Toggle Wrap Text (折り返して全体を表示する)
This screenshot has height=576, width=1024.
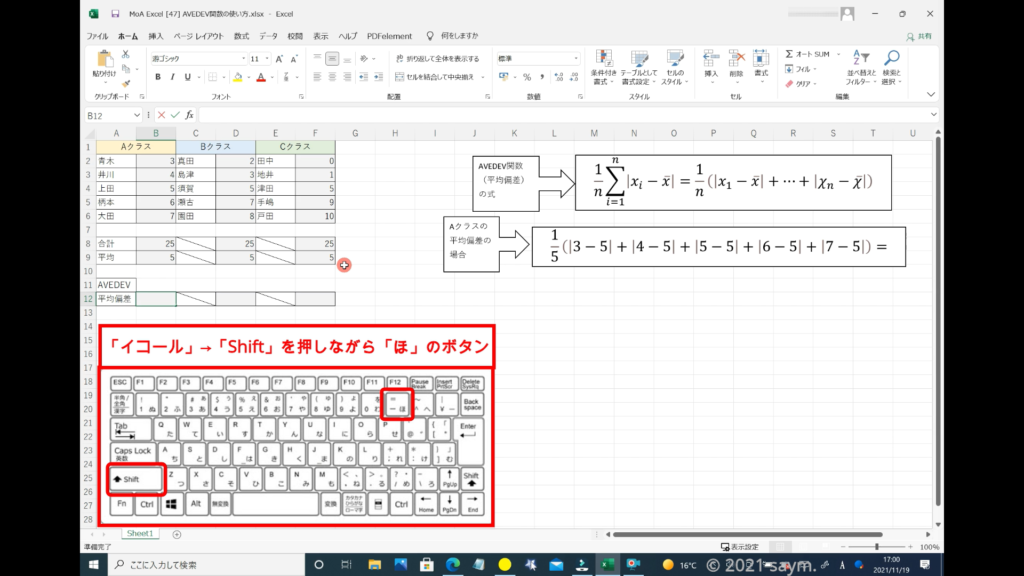tap(437, 59)
